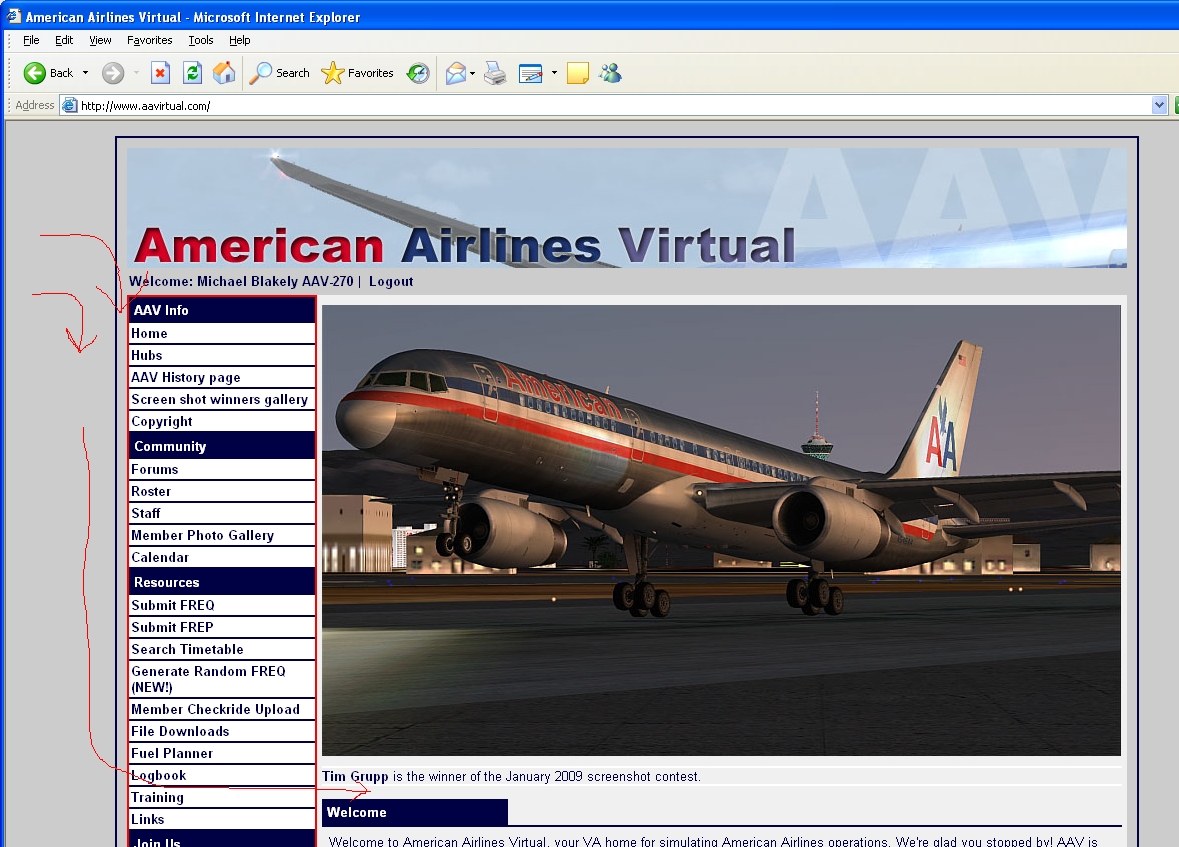Image resolution: width=1179 pixels, height=847 pixels.
Task: Click the Forward arrow button
Action: point(113,73)
